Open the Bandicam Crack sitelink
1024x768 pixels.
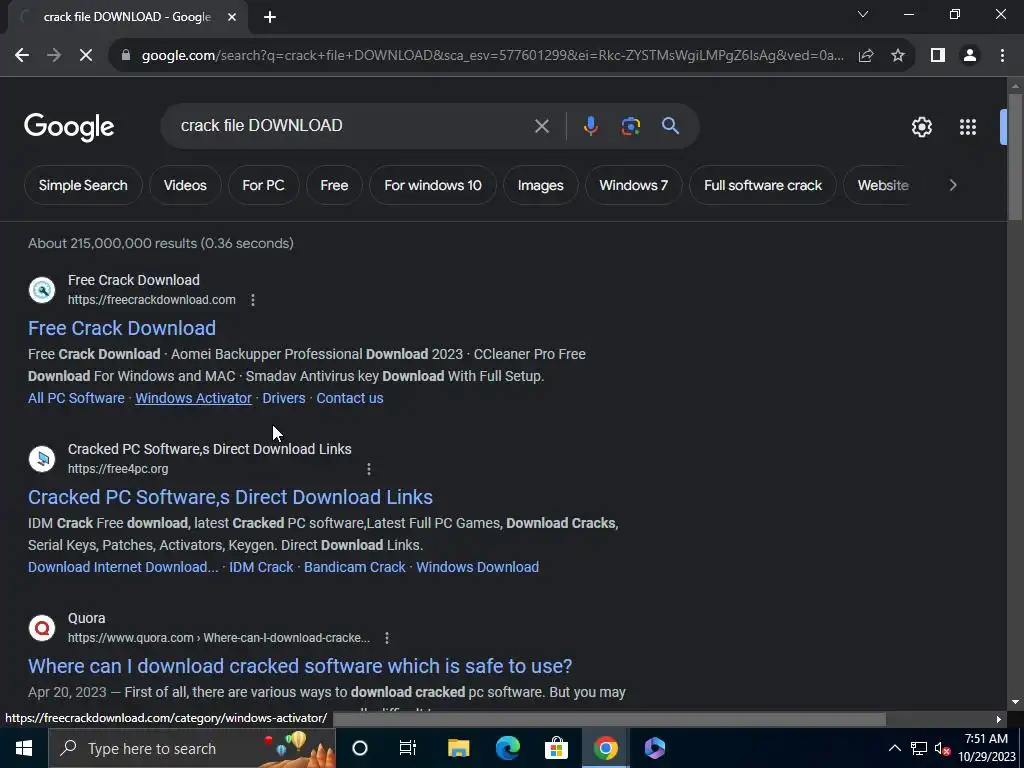click(x=355, y=567)
